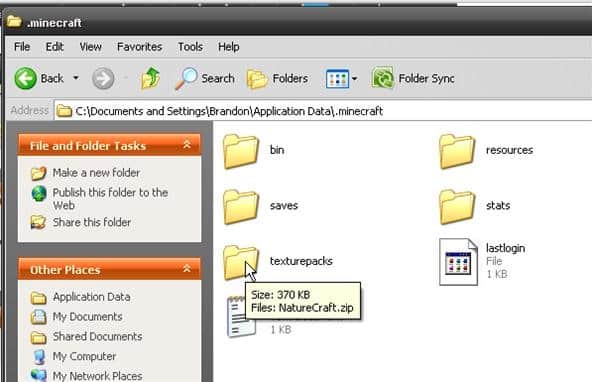Image resolution: width=592 pixels, height=382 pixels.
Task: Open the Help menu
Action: 228,47
